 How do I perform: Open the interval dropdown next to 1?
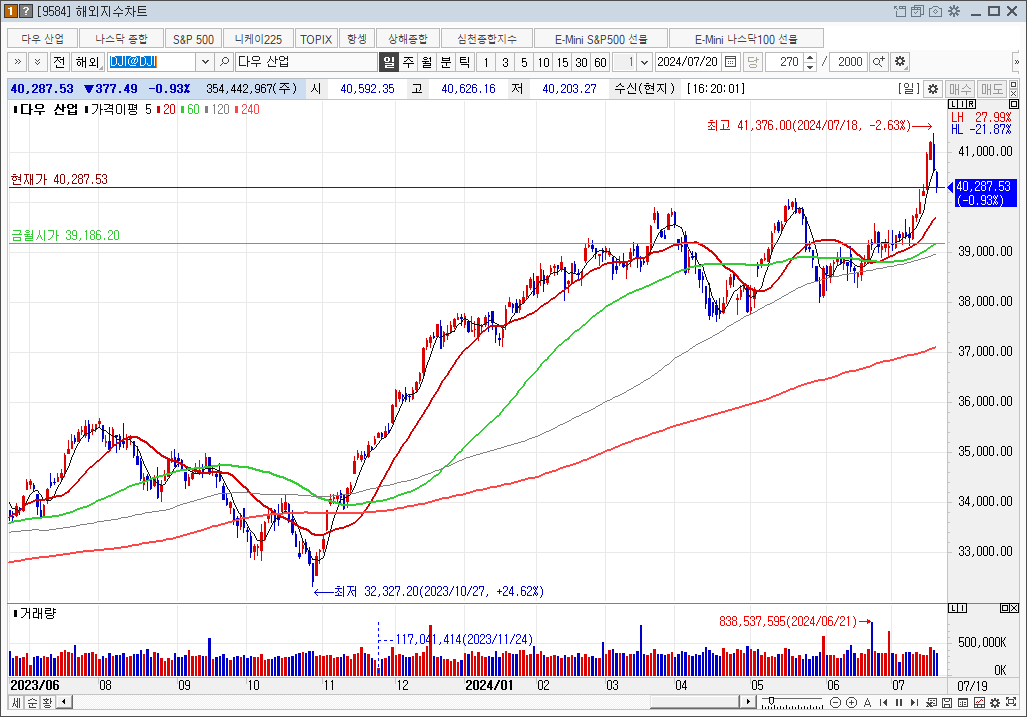644,62
